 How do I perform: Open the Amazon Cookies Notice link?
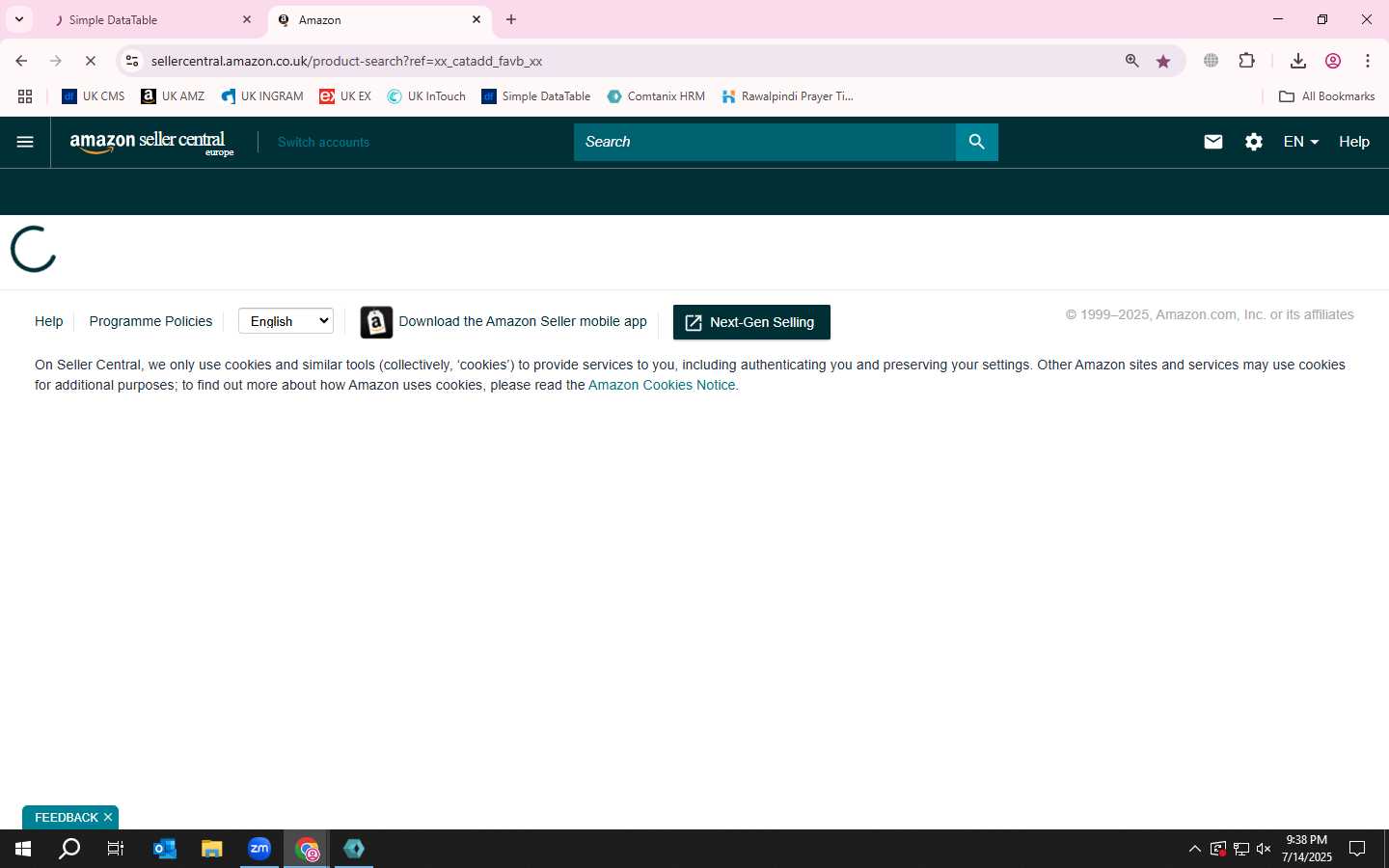(662, 385)
